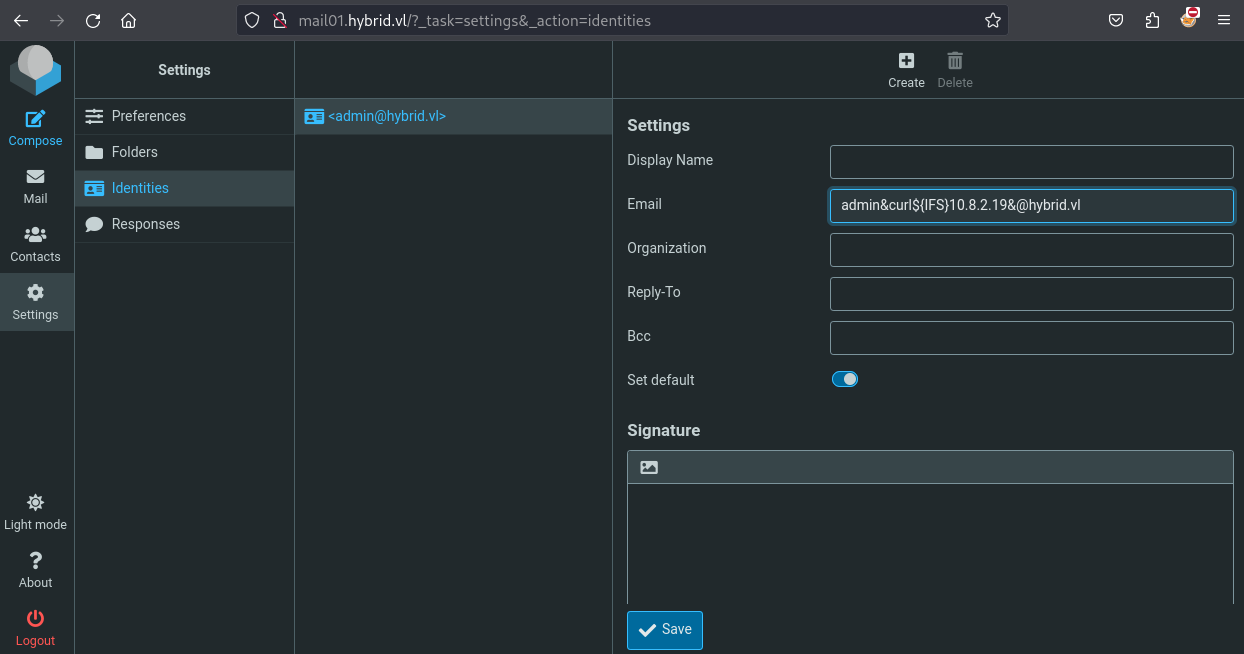Insert image into signature
The height and width of the screenshot is (654, 1244).
649,467
